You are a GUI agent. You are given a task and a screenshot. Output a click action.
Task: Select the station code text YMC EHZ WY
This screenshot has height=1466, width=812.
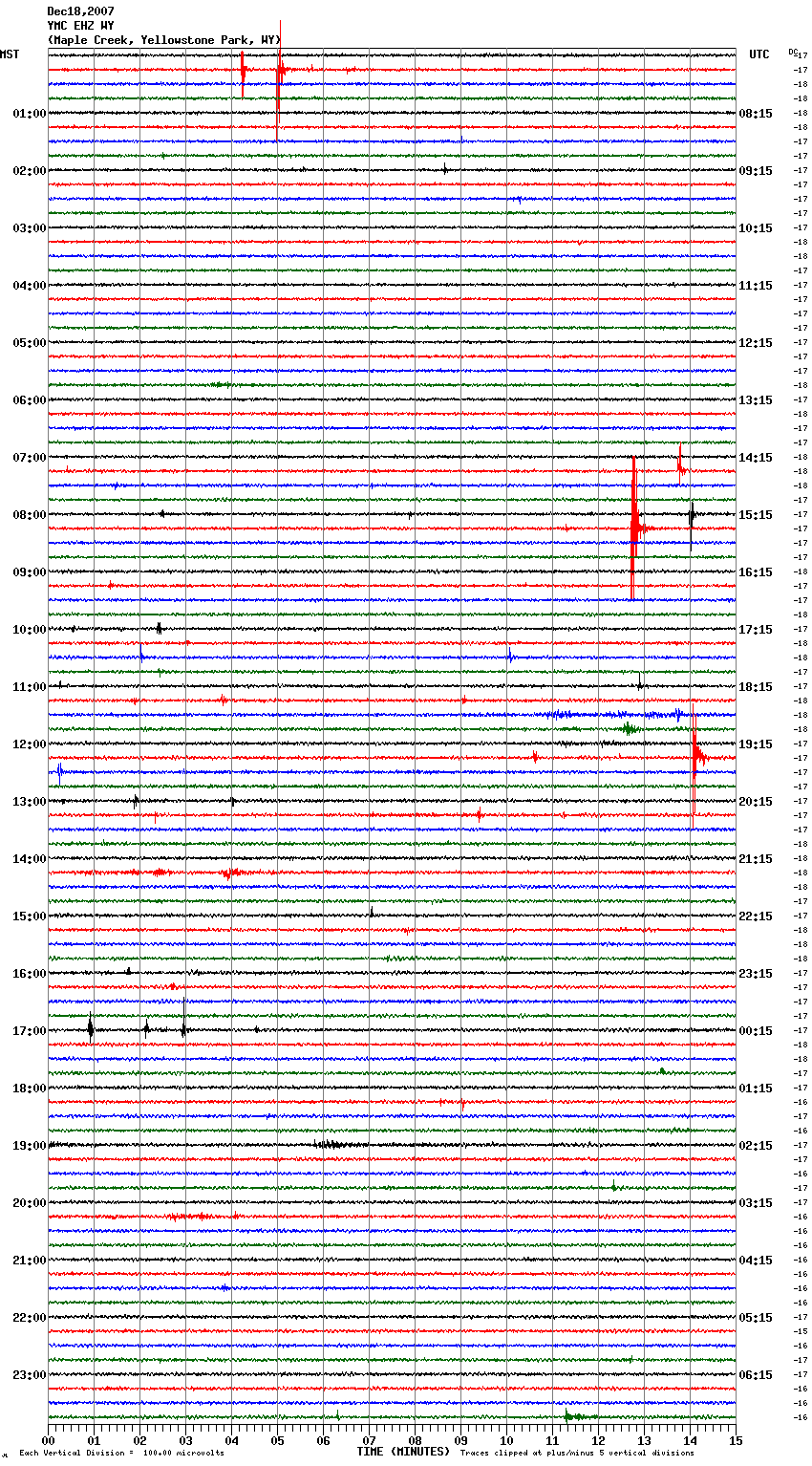pos(80,26)
